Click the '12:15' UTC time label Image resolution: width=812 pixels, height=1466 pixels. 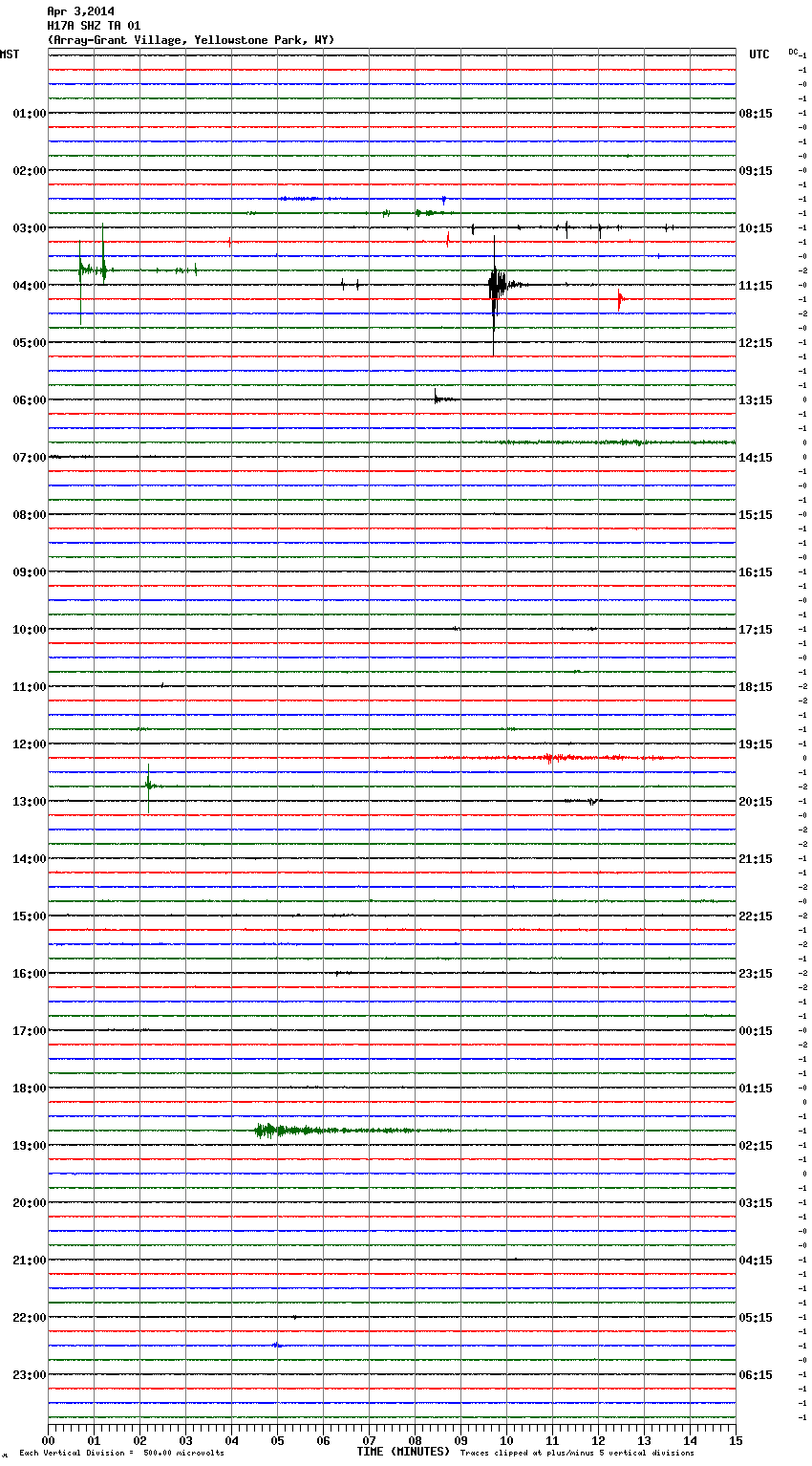click(756, 343)
